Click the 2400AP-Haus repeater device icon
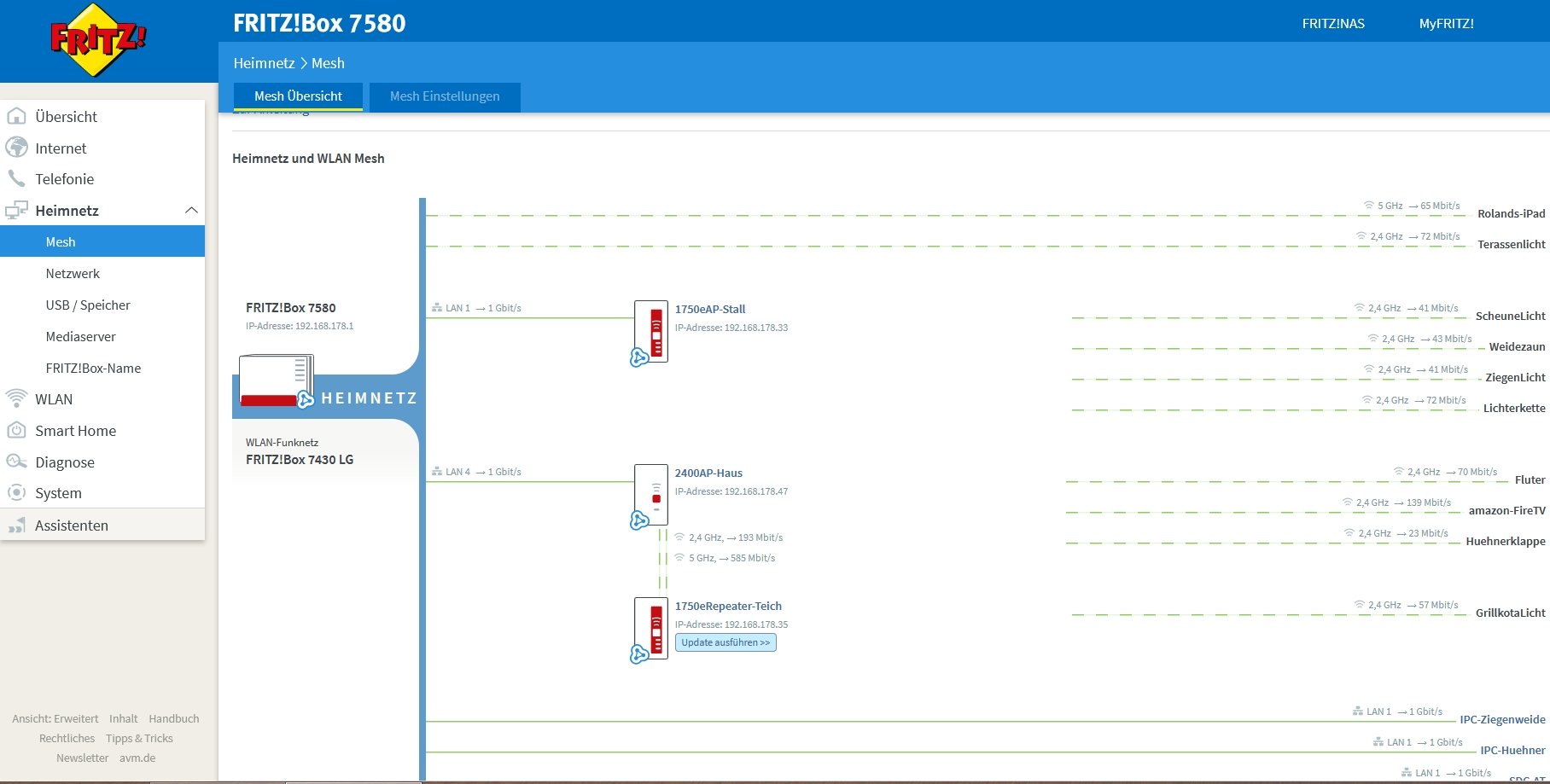The image size is (1550, 784). [x=650, y=496]
